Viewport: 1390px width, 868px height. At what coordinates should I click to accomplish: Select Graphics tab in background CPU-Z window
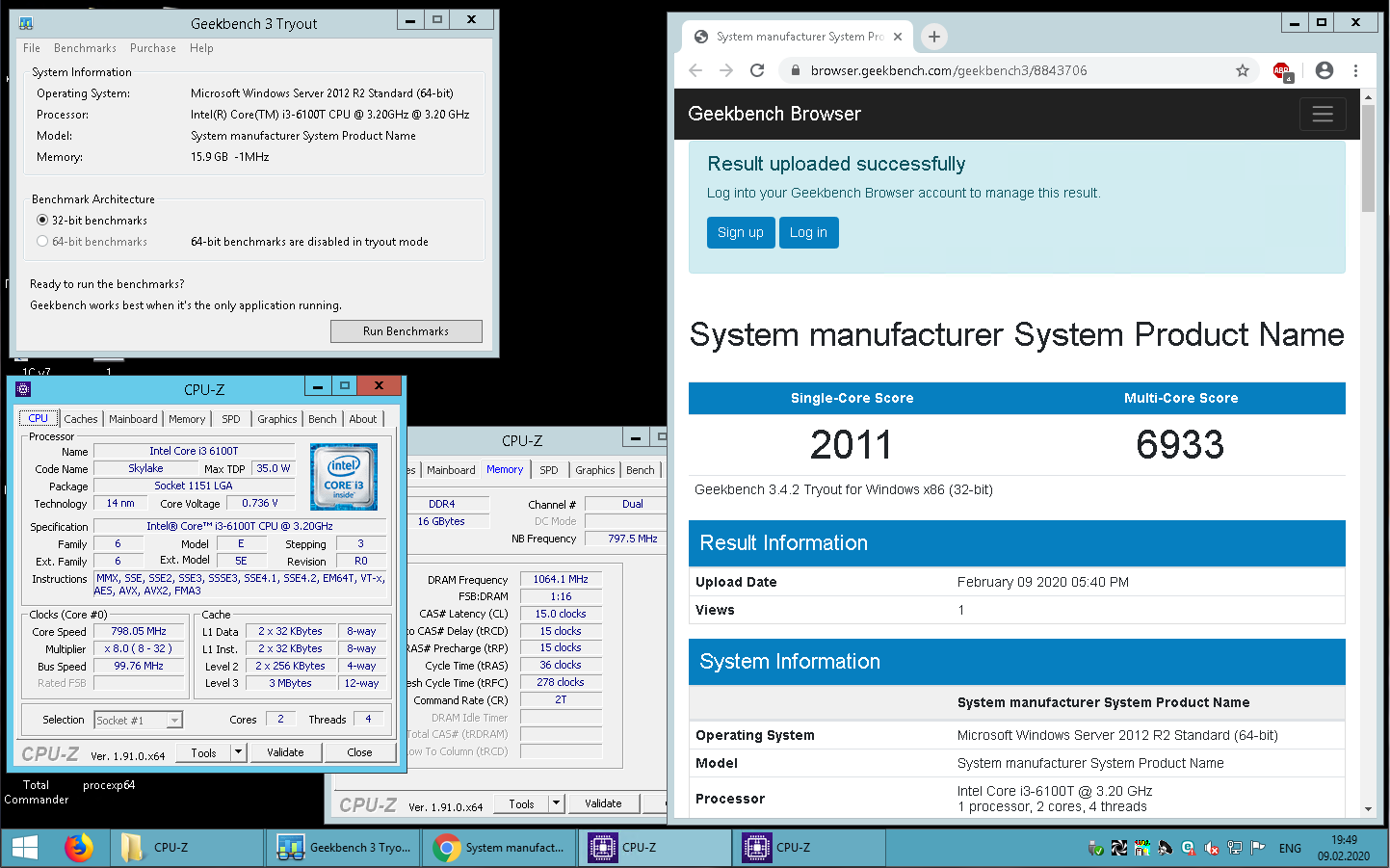(595, 470)
